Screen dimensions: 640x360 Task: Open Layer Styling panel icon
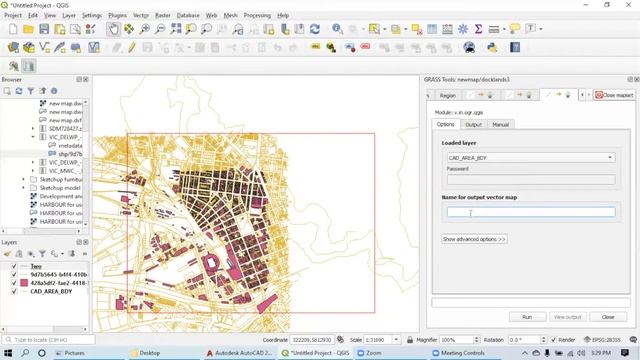[7, 254]
